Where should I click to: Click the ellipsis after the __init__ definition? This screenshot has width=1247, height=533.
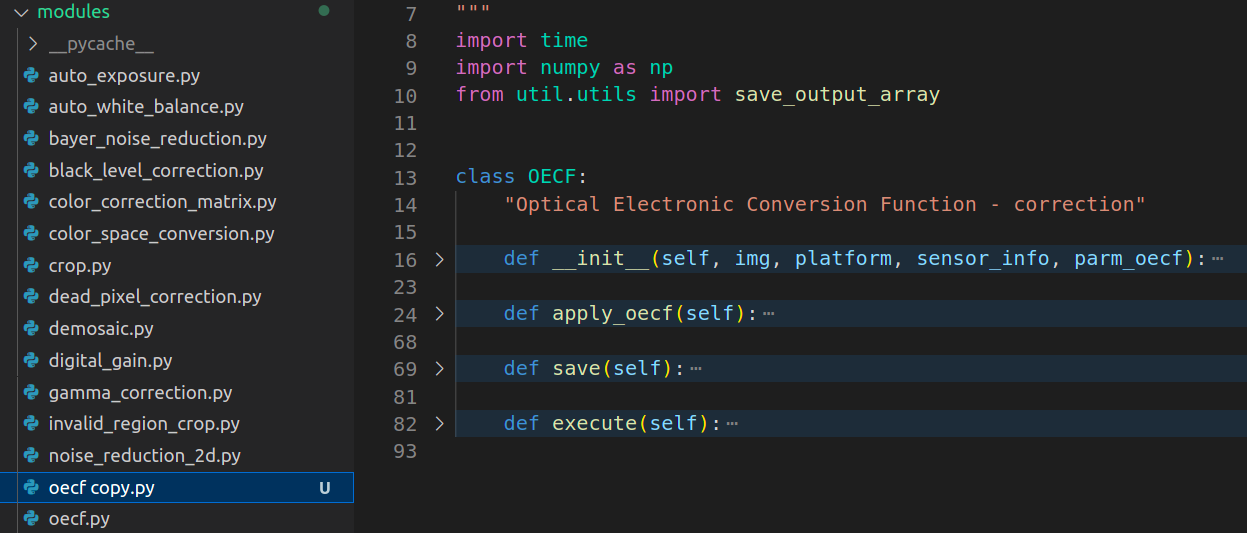[1217, 259]
